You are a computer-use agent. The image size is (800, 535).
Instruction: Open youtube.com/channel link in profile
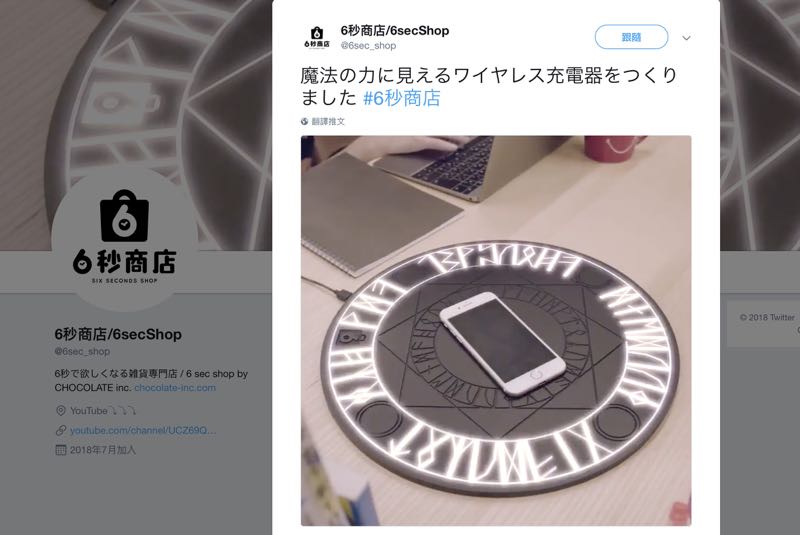[x=143, y=430]
